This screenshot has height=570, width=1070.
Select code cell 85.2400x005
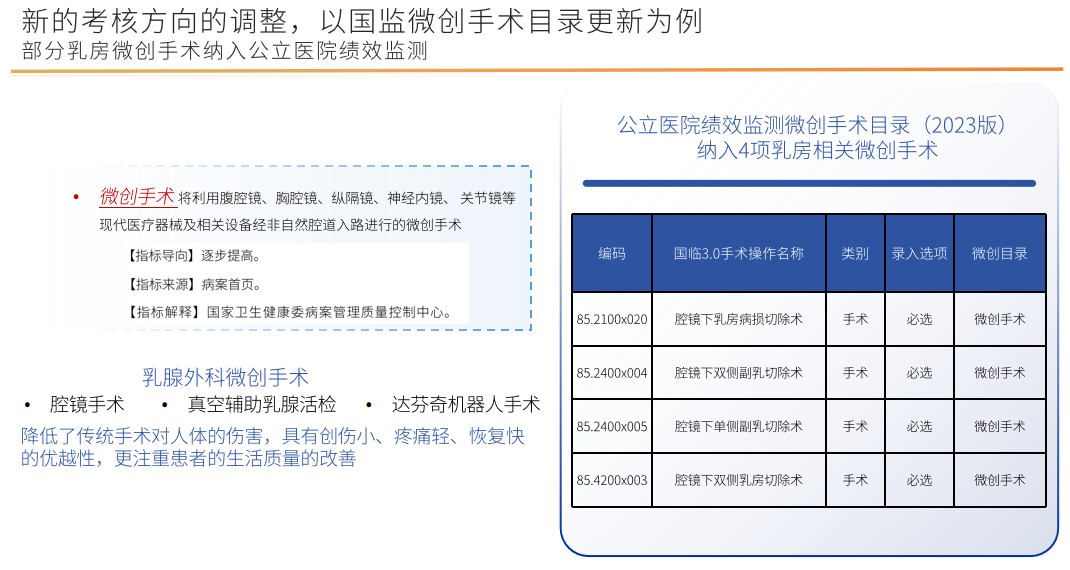point(612,427)
